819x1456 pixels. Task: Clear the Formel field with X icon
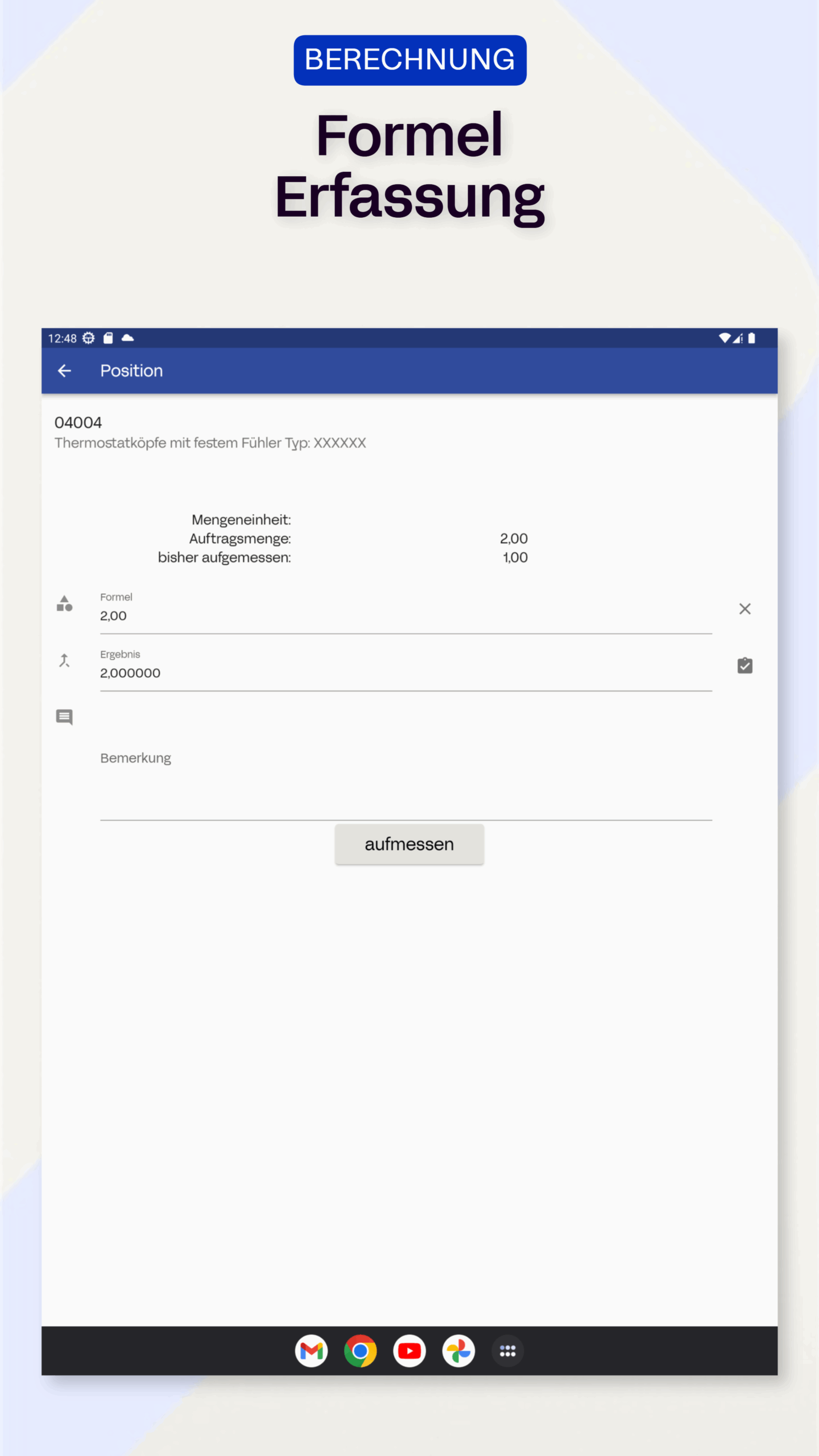coord(744,609)
